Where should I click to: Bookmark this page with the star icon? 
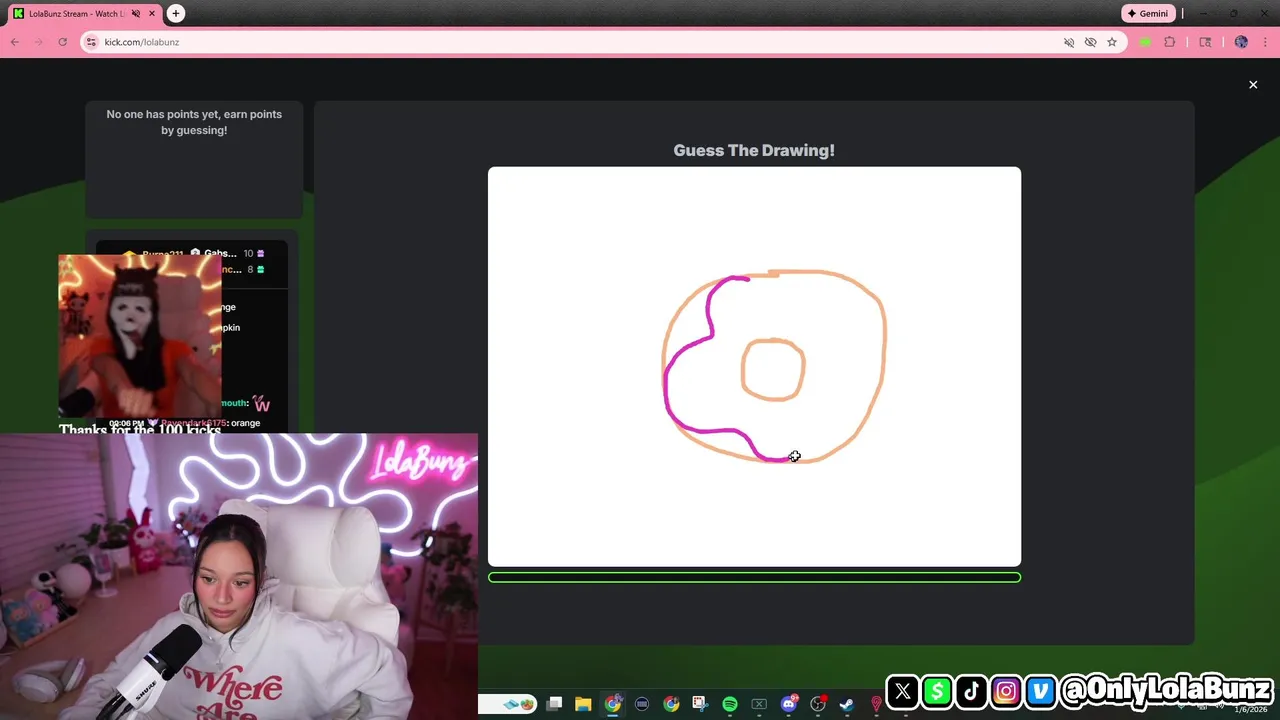pos(1111,42)
